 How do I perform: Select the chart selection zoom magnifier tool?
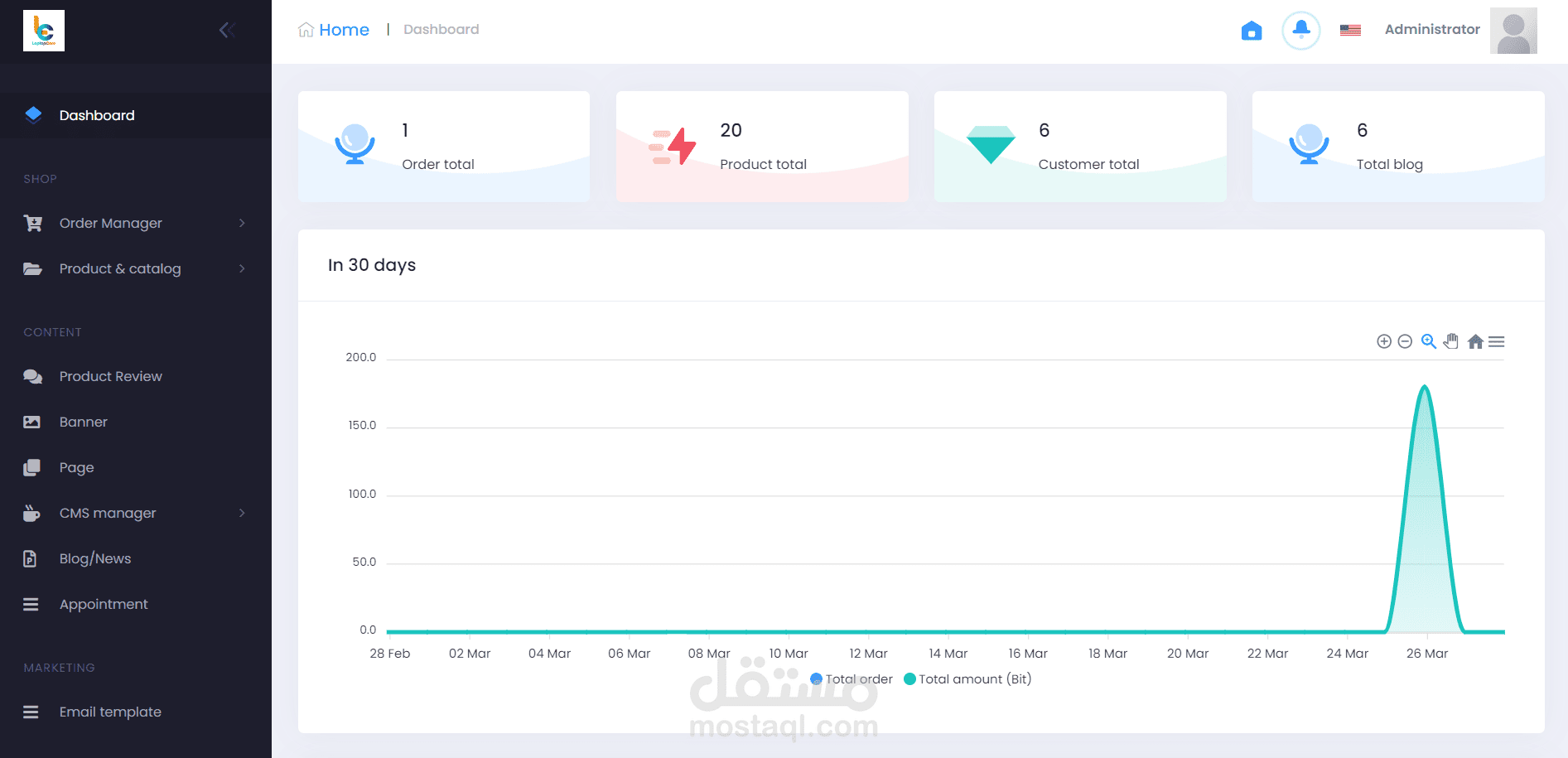[1428, 341]
